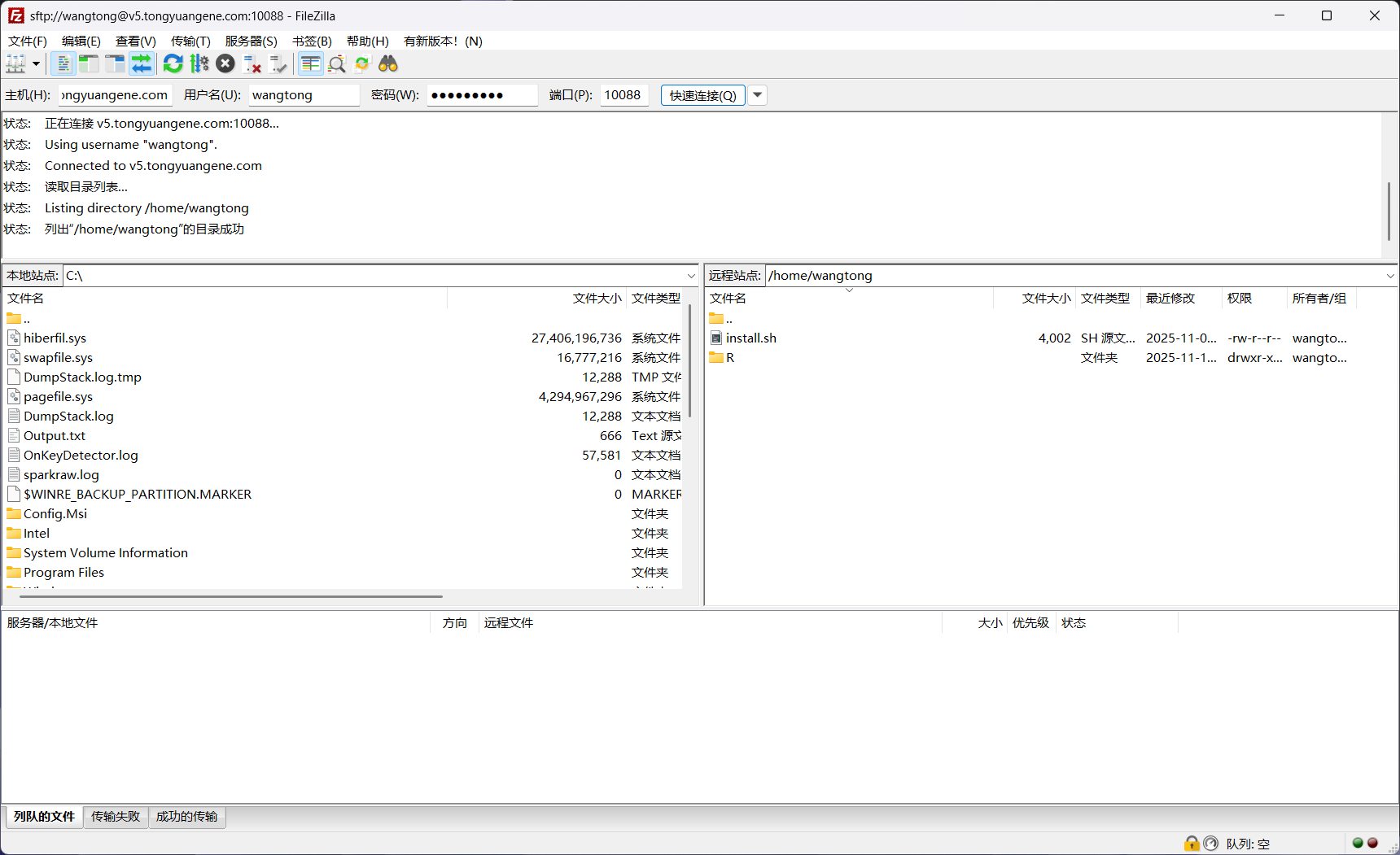Click the remote path field /home/wangtong

[x=1074, y=276]
